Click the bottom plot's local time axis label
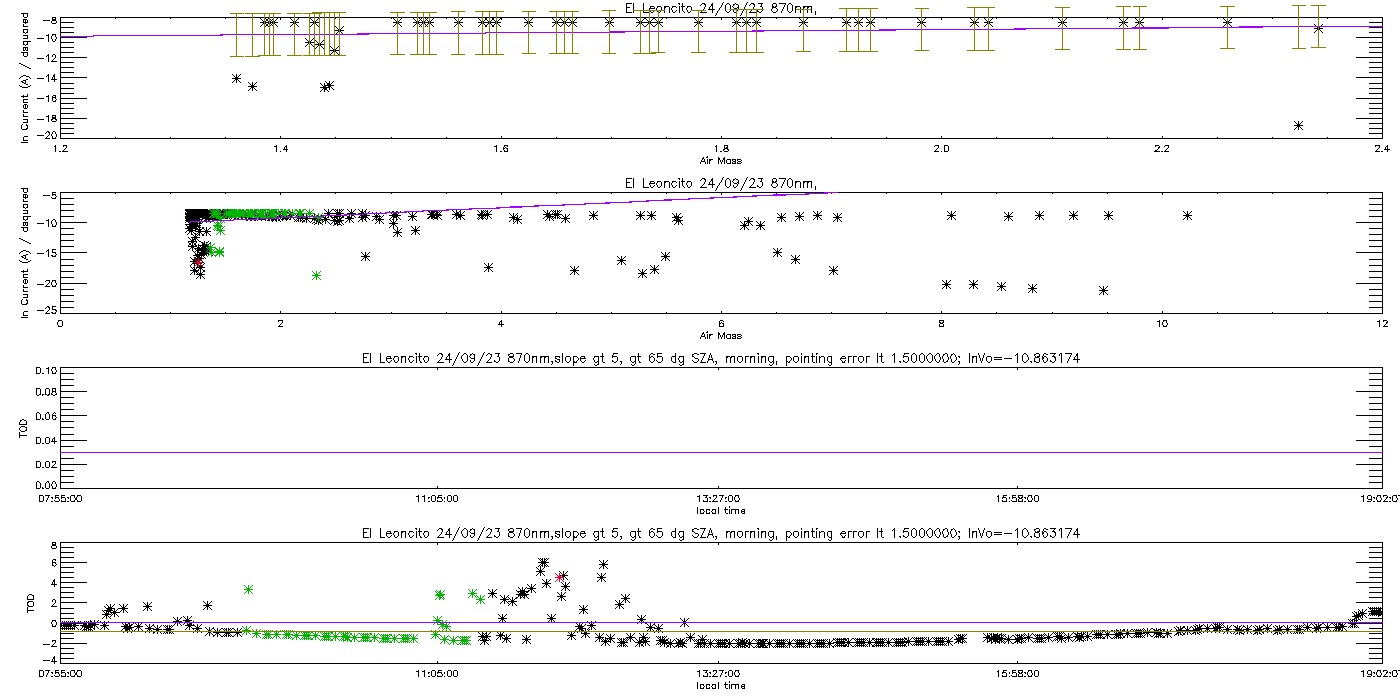This screenshot has width=1400, height=700. [720, 686]
